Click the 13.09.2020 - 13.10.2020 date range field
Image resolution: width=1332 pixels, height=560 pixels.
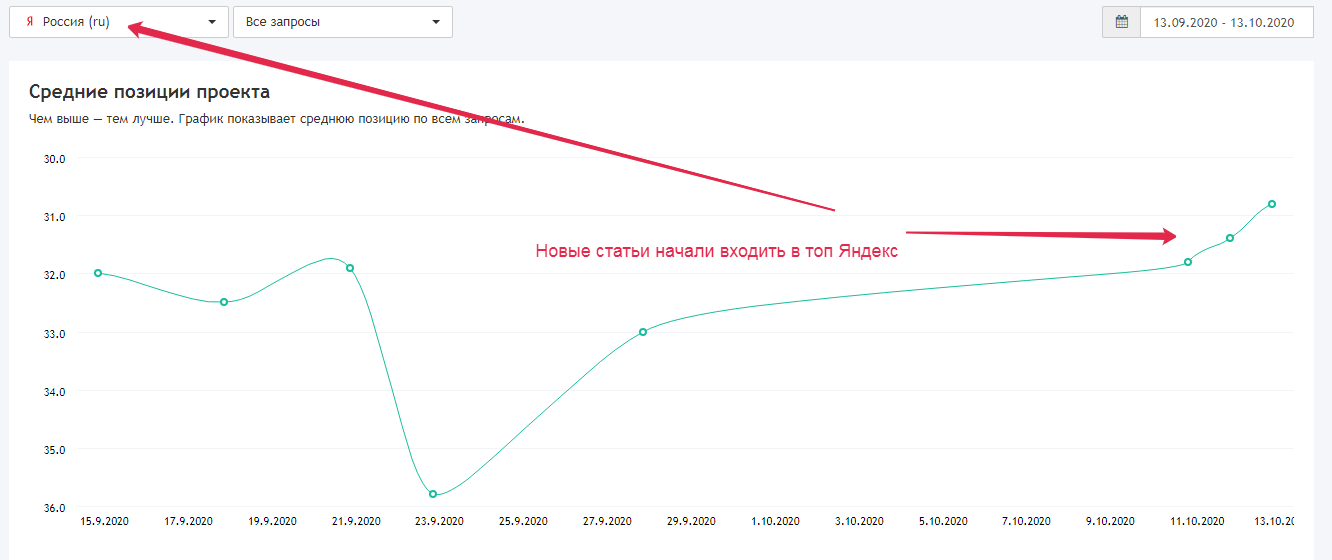click(1225, 22)
